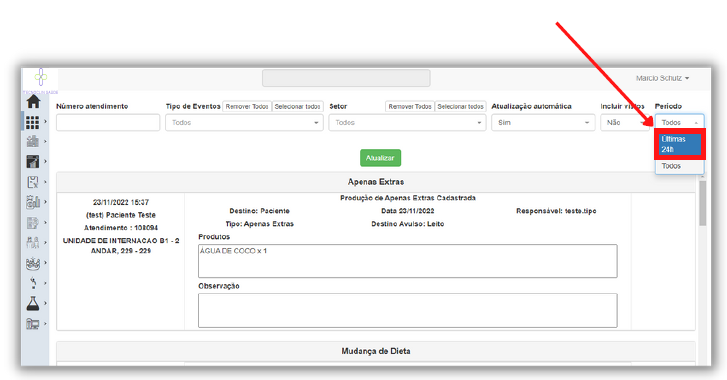Open the computer workstation sidebar icon

32,323
